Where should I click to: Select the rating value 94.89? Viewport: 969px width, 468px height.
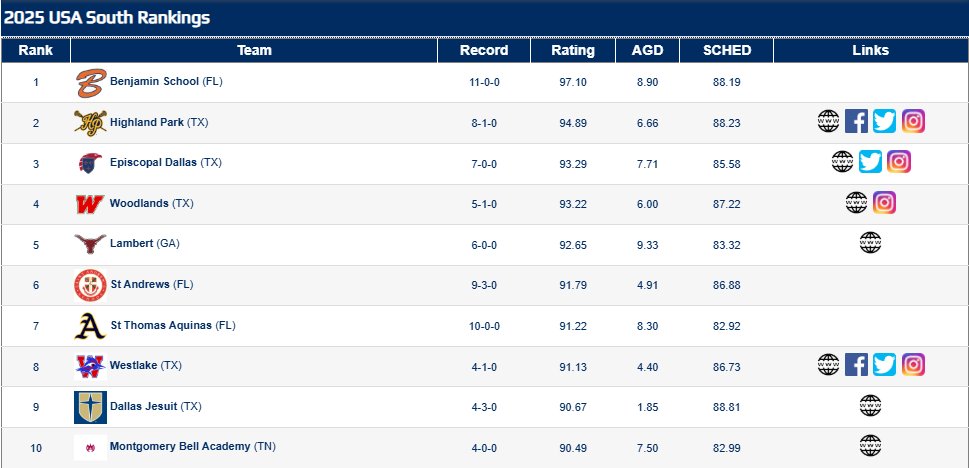573,123
